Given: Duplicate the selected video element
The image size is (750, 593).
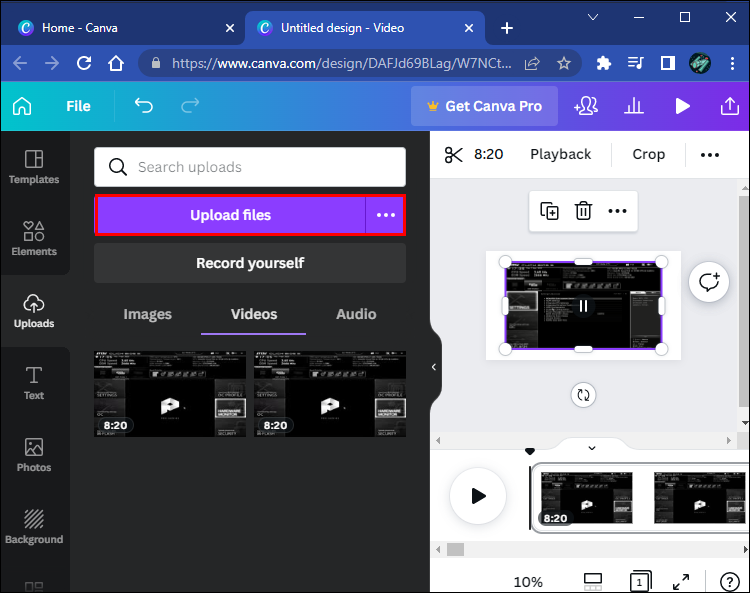Looking at the screenshot, I should [549, 211].
